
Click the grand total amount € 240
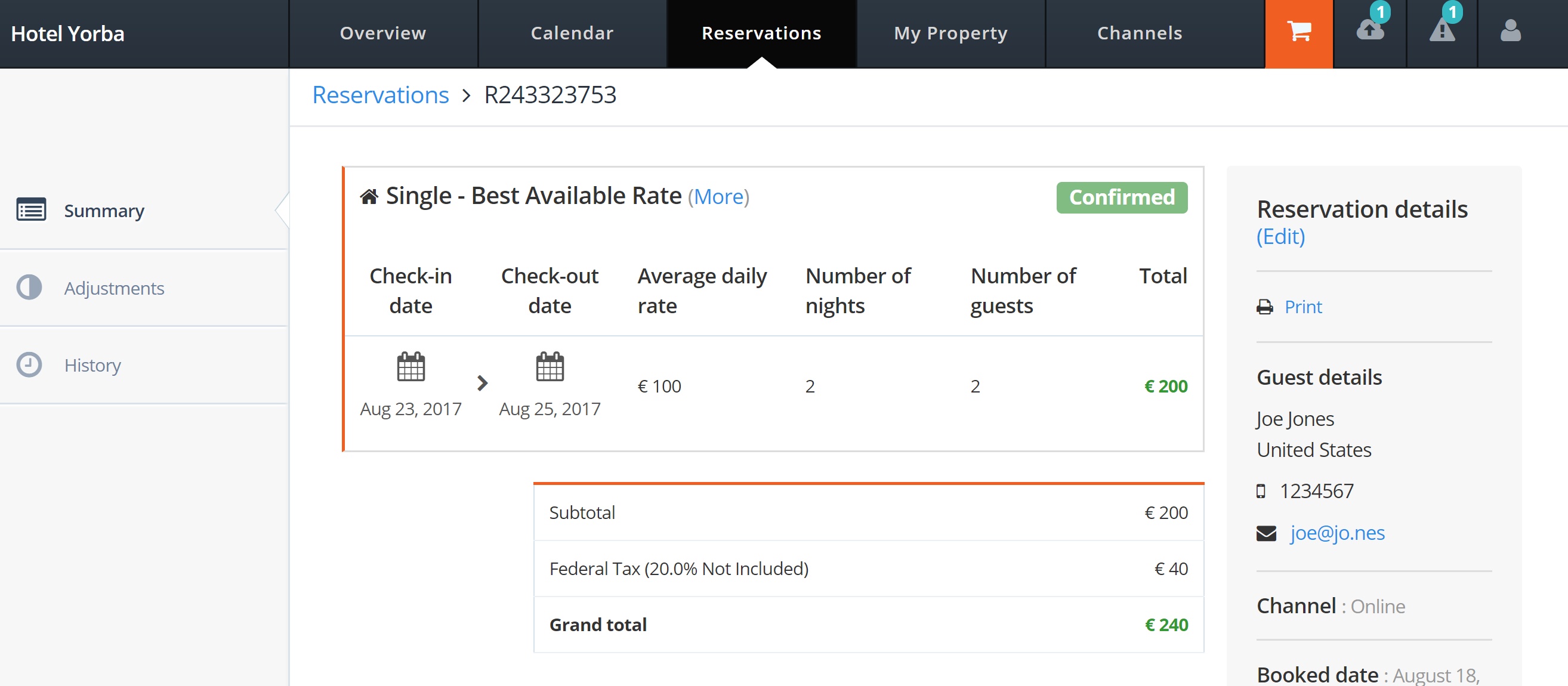1166,625
